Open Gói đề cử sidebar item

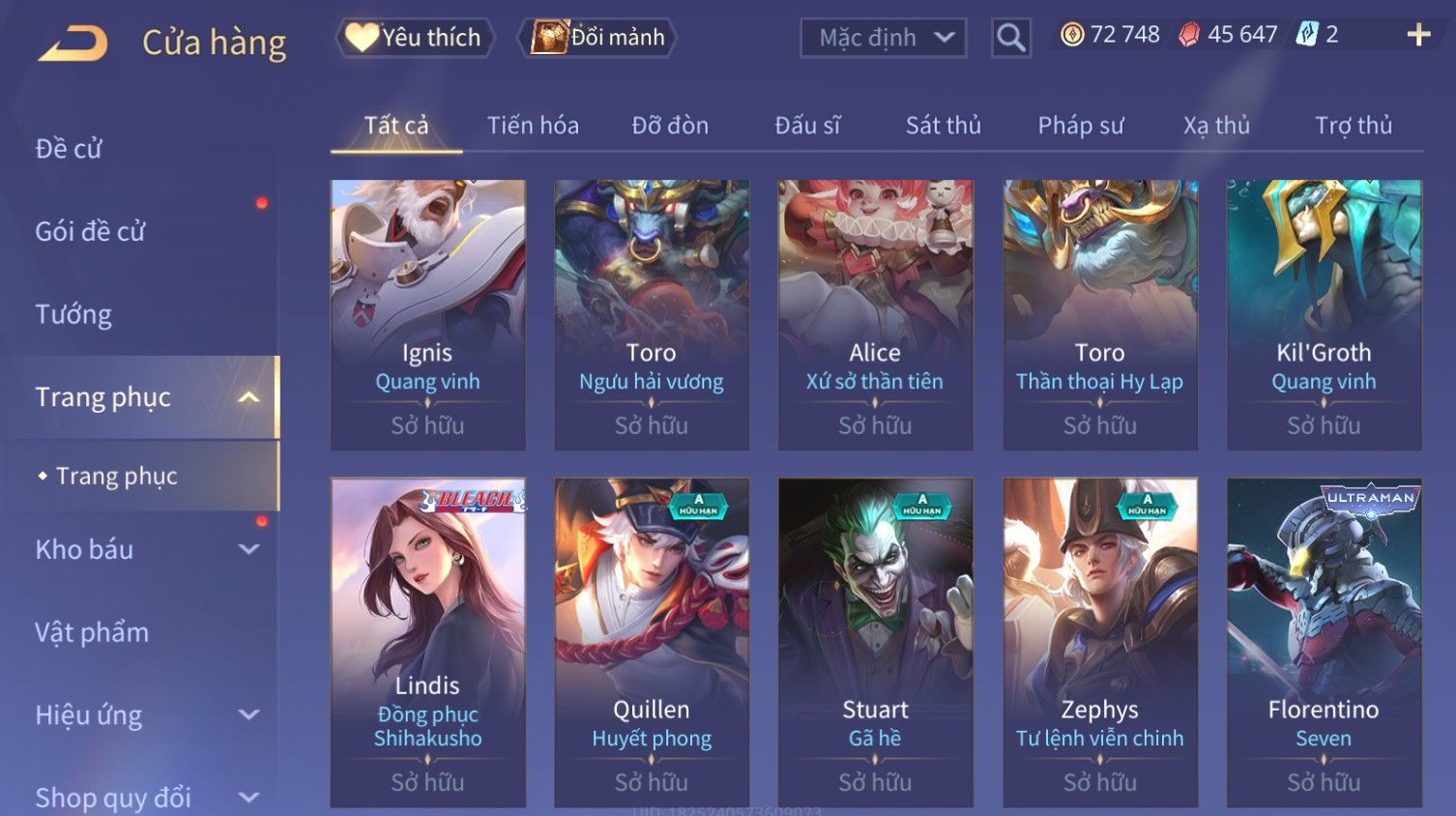(x=90, y=231)
